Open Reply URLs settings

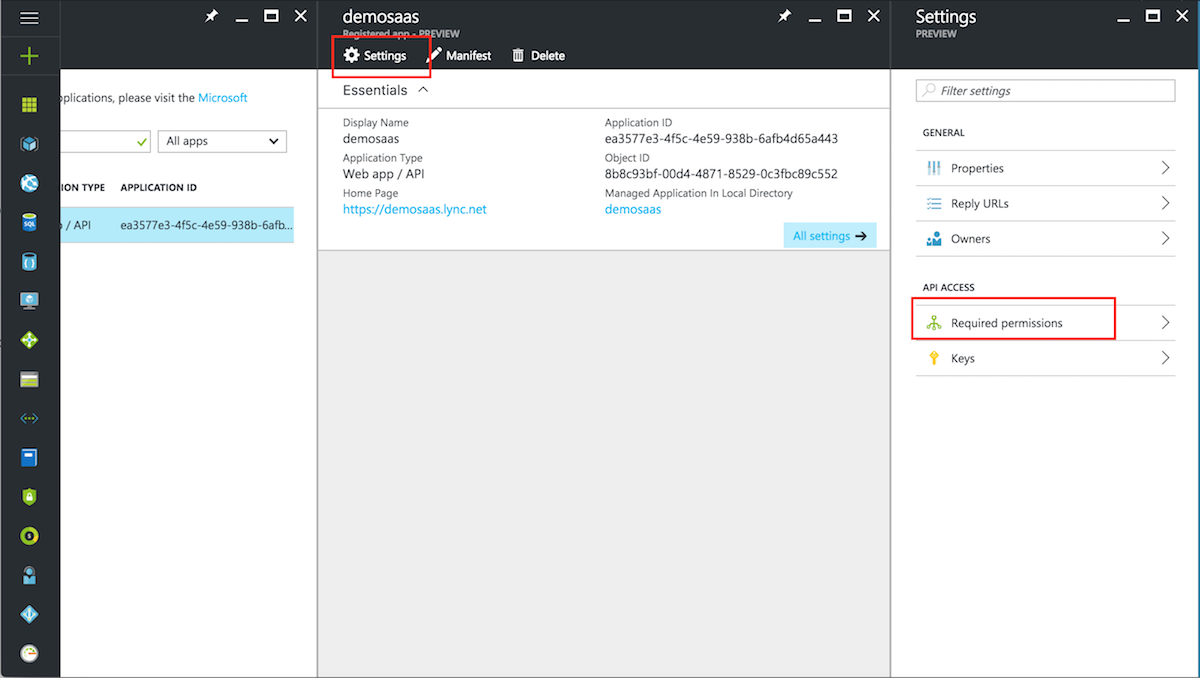(x=1045, y=203)
